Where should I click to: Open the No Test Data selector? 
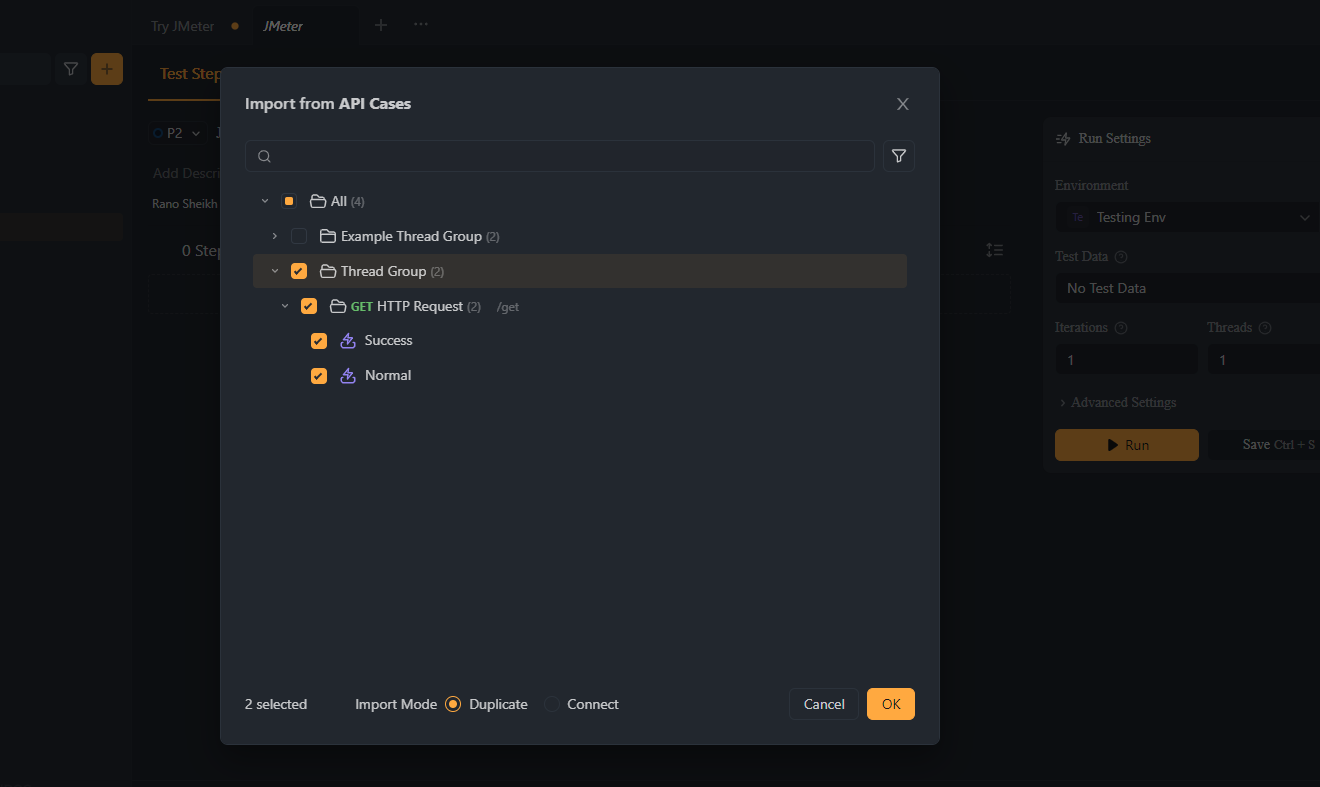[x=1188, y=288]
